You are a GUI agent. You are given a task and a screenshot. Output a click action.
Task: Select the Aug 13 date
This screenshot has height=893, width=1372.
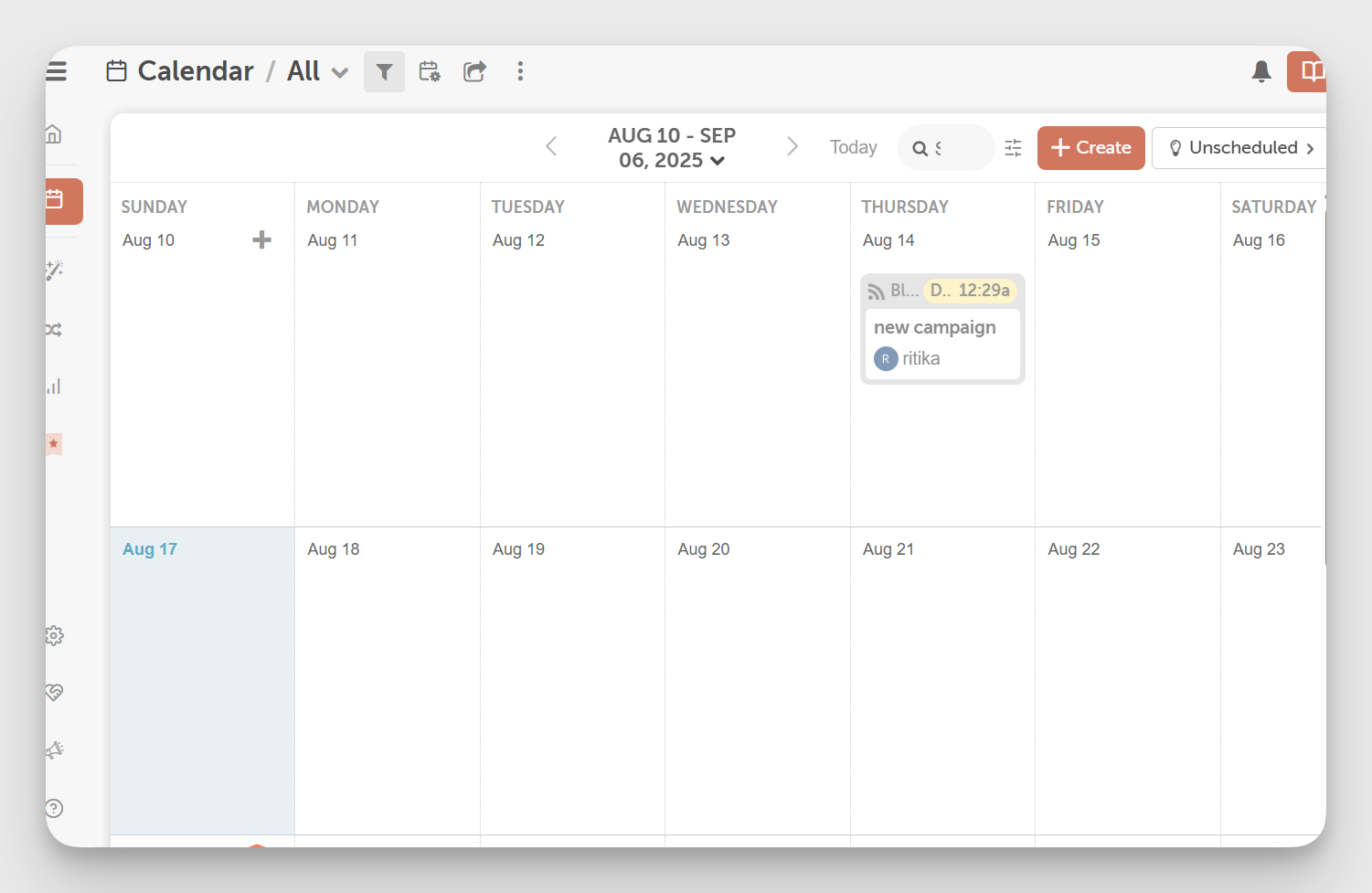(x=704, y=240)
